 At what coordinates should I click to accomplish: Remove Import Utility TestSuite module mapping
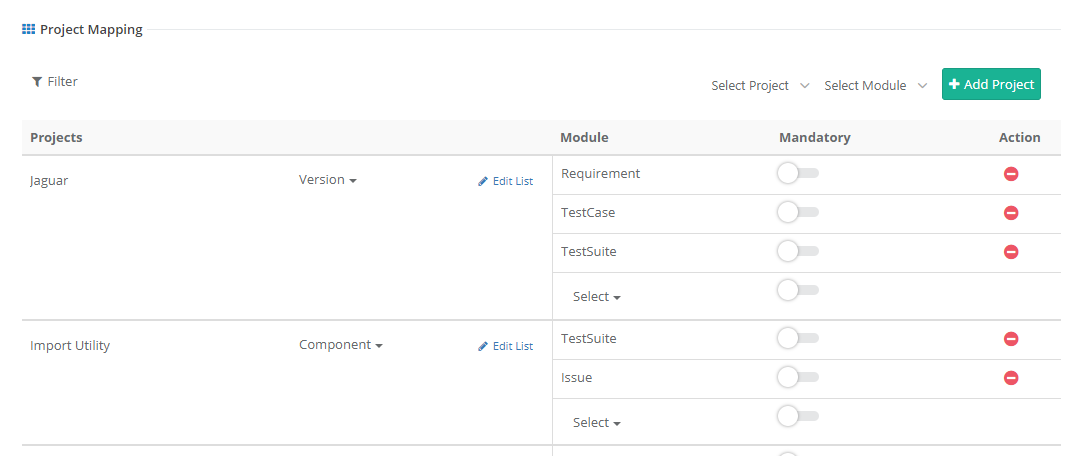pyautogui.click(x=1011, y=339)
